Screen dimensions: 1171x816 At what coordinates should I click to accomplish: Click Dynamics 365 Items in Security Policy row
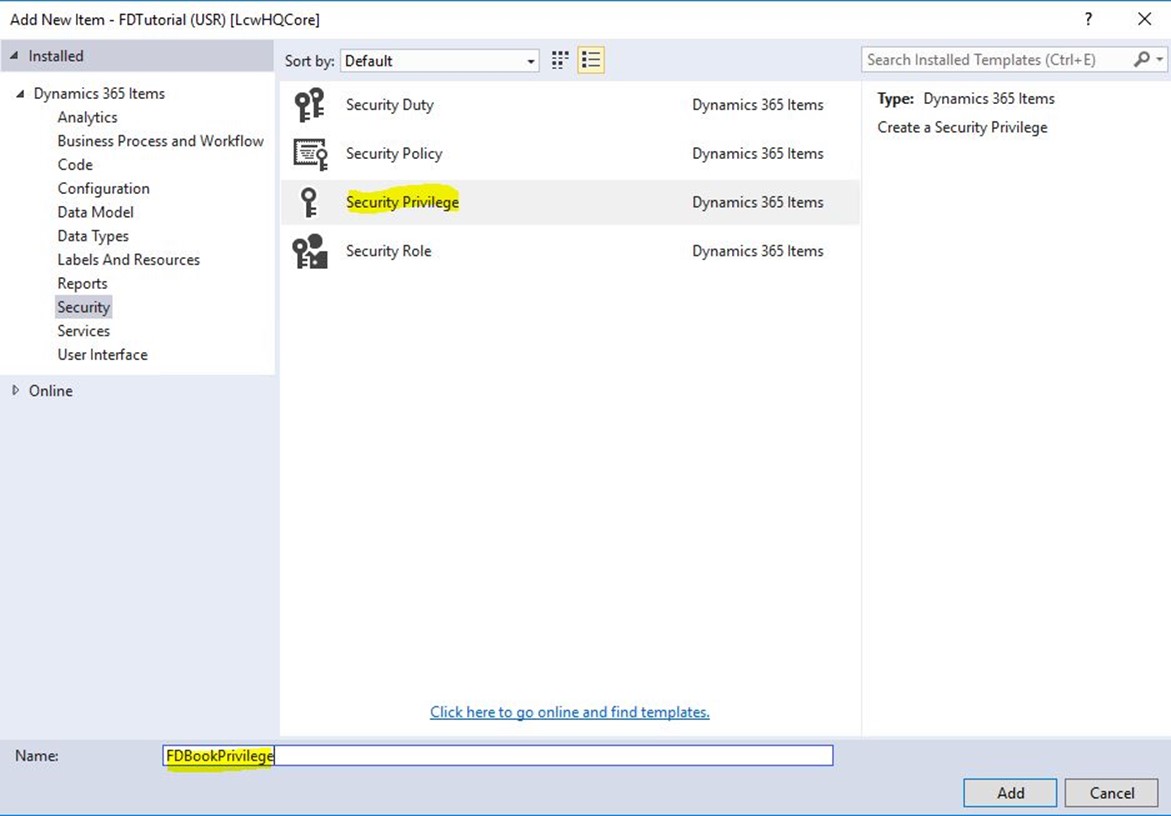click(x=758, y=154)
